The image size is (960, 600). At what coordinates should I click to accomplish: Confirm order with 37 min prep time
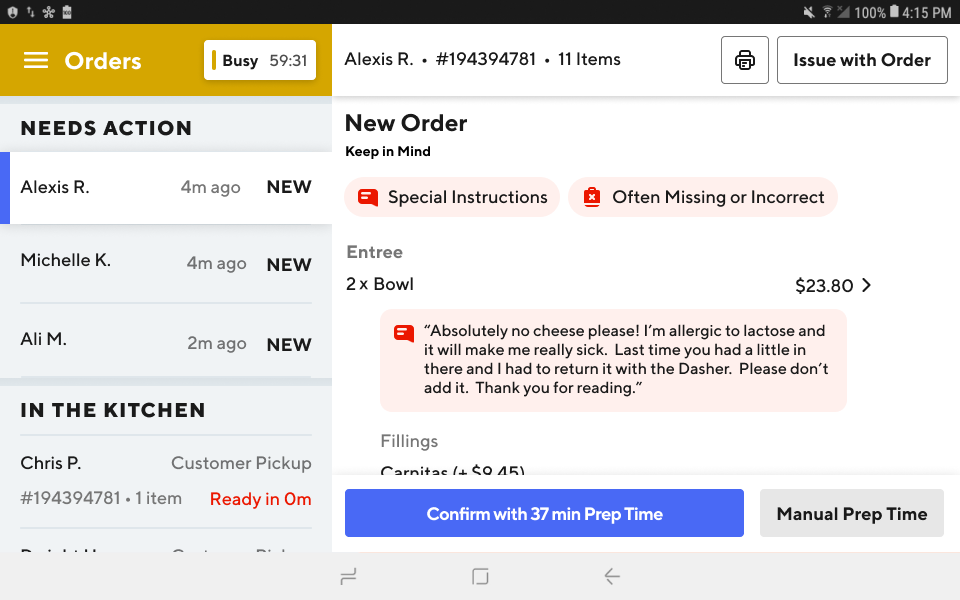coord(544,513)
